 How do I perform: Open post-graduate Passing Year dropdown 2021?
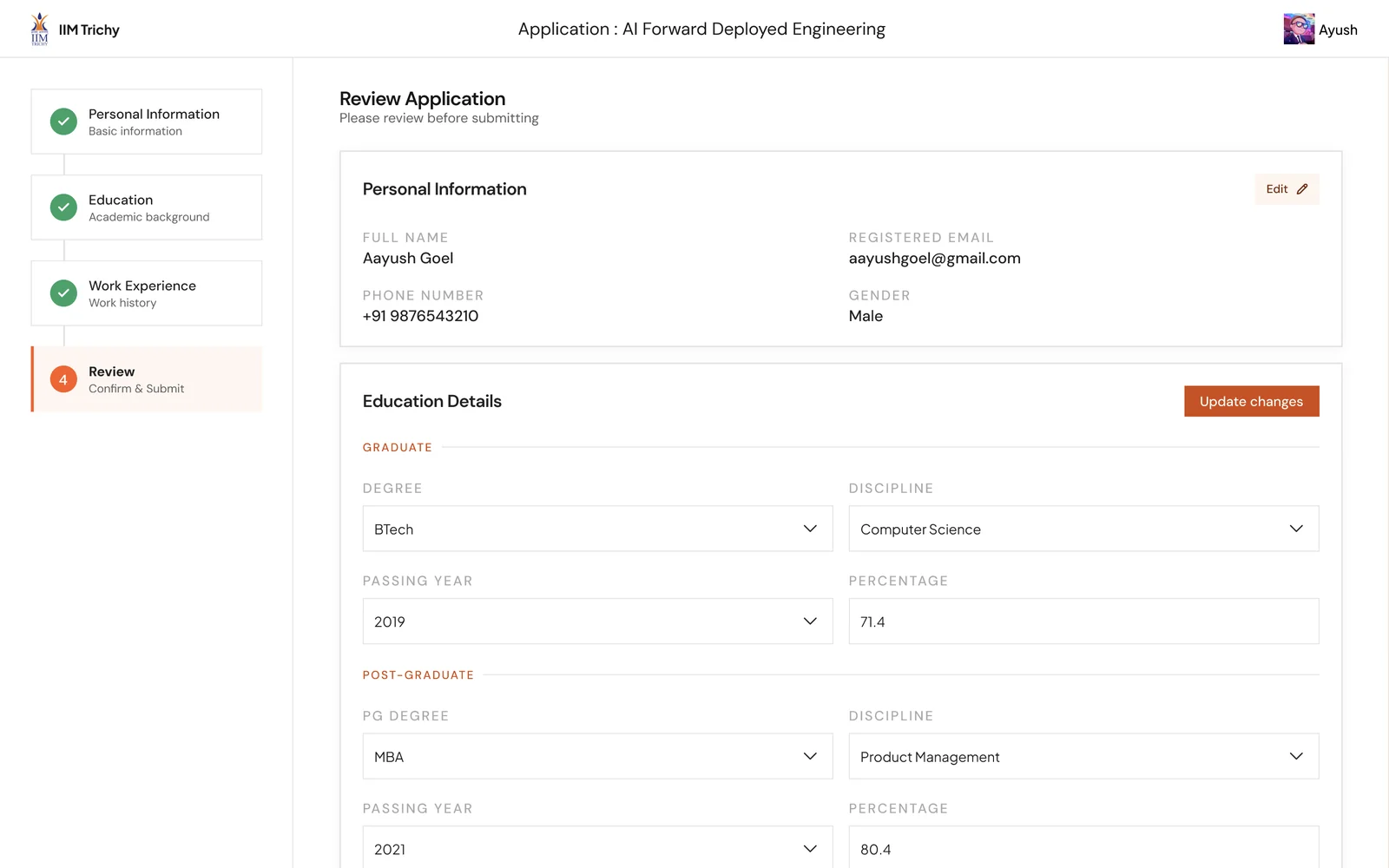(x=597, y=848)
